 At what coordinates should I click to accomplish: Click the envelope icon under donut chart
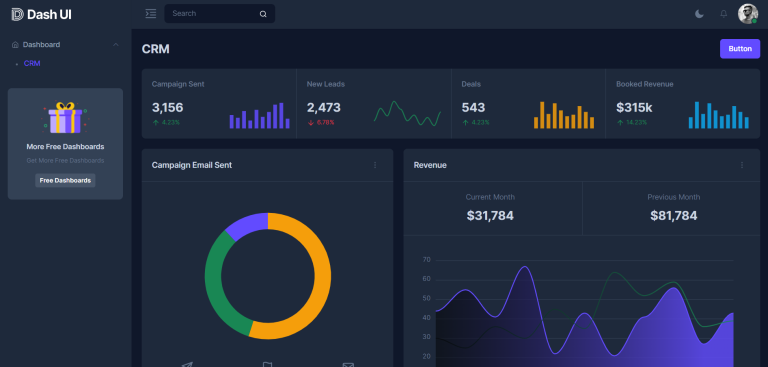(348, 365)
